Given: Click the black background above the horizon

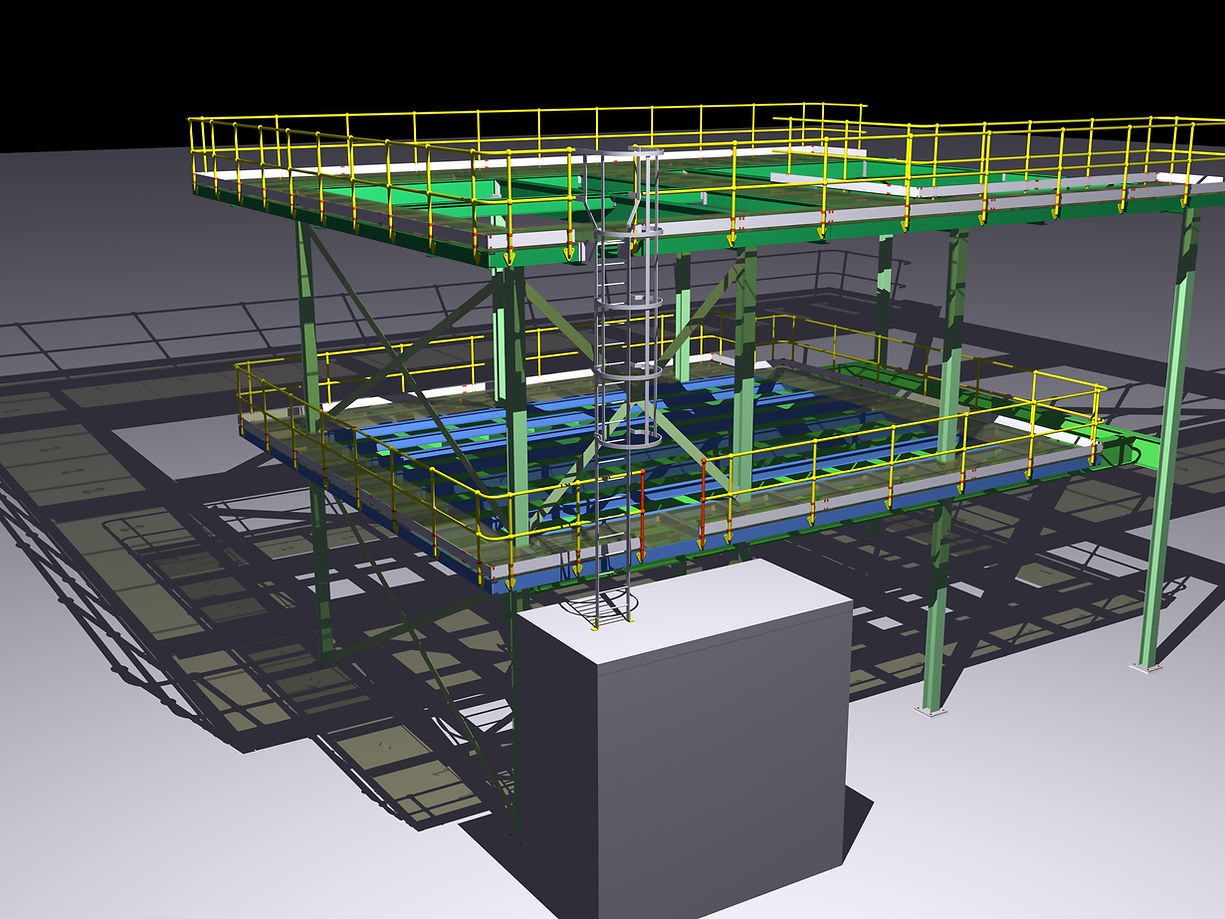Looking at the screenshot, I should click(600, 40).
